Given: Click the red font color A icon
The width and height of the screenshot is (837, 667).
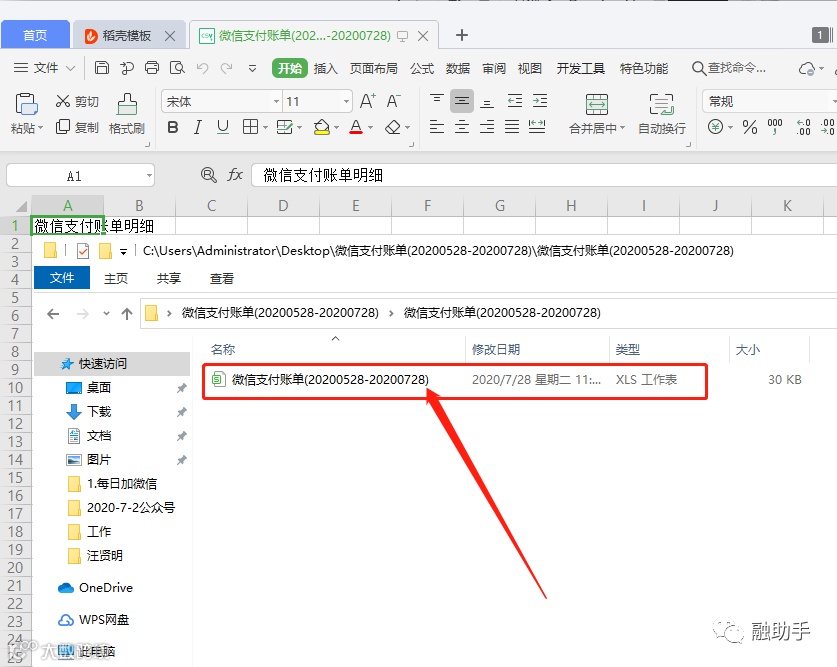Looking at the screenshot, I should pos(356,127).
